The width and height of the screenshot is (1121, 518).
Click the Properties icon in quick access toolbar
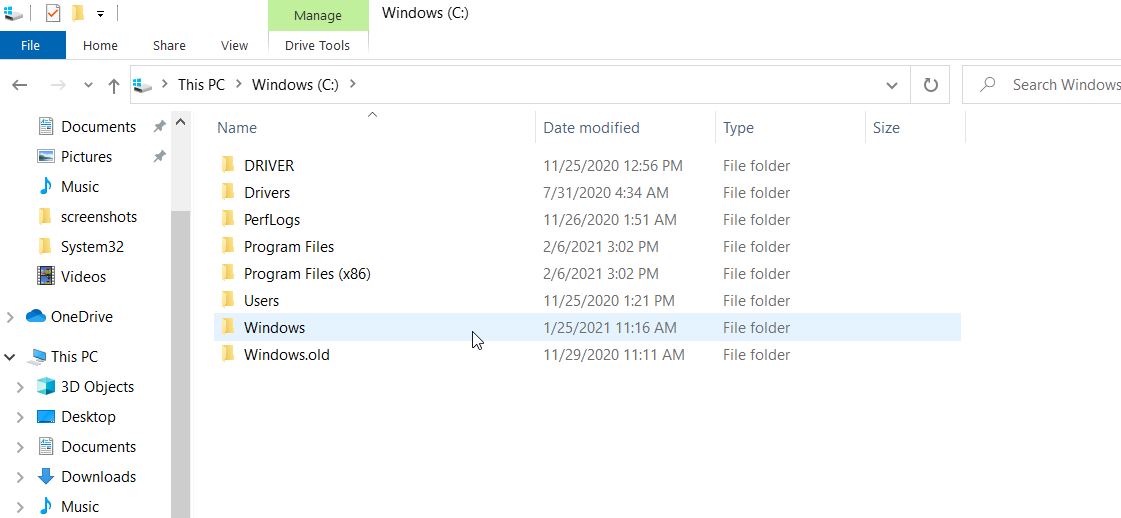point(53,13)
